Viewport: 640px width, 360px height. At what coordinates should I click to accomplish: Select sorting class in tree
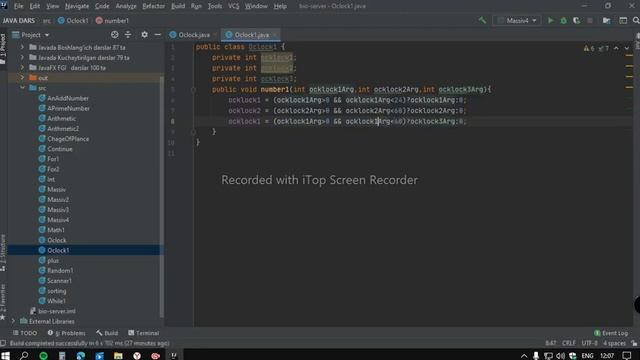56,291
